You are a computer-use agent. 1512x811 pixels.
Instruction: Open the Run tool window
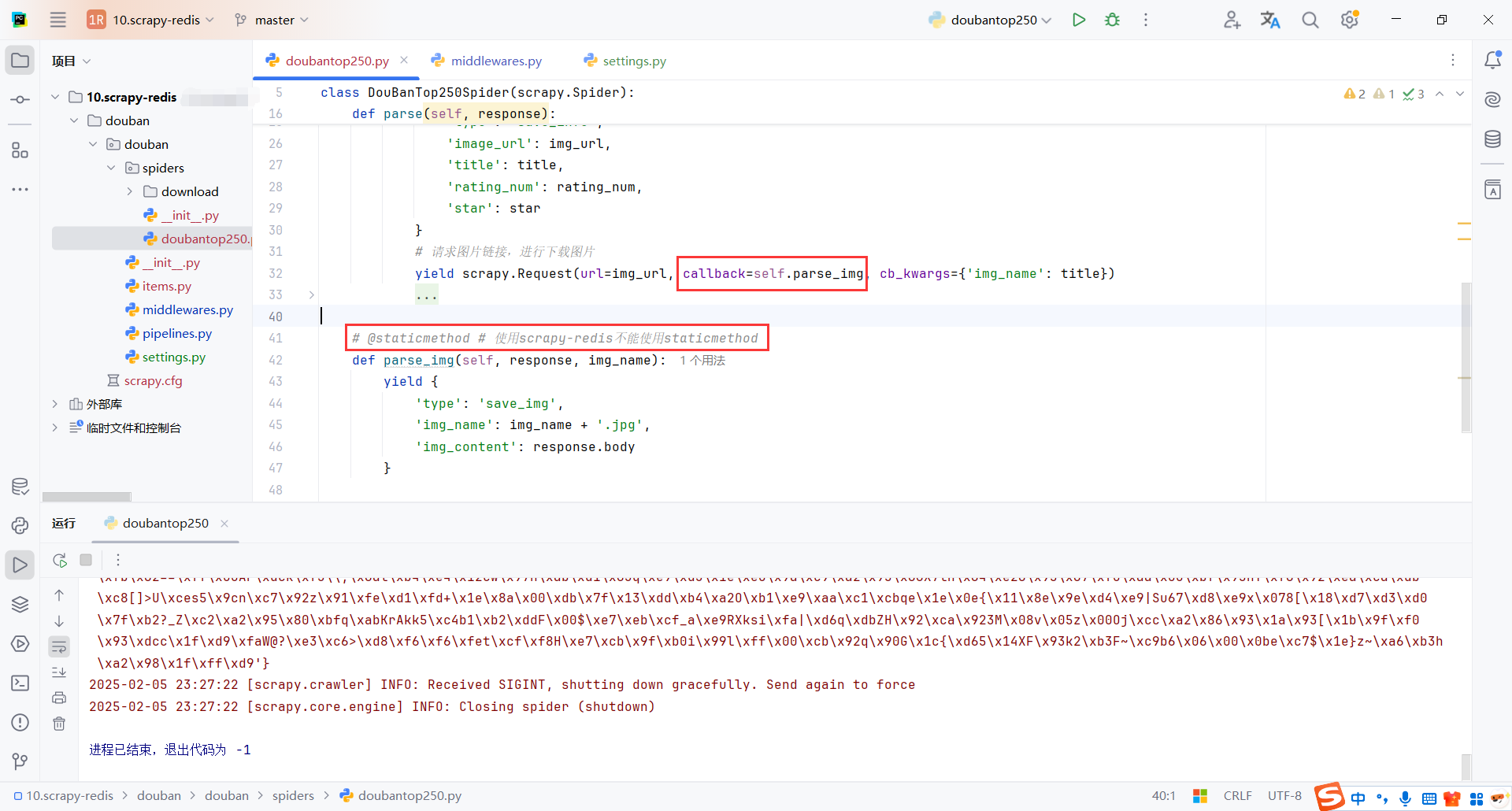[x=20, y=565]
